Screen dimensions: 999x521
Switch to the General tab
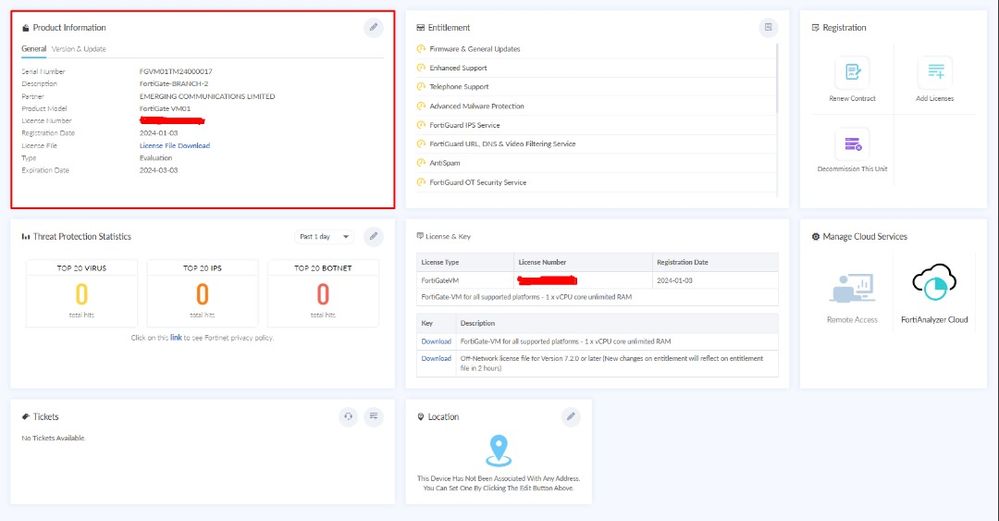pyautogui.click(x=34, y=48)
